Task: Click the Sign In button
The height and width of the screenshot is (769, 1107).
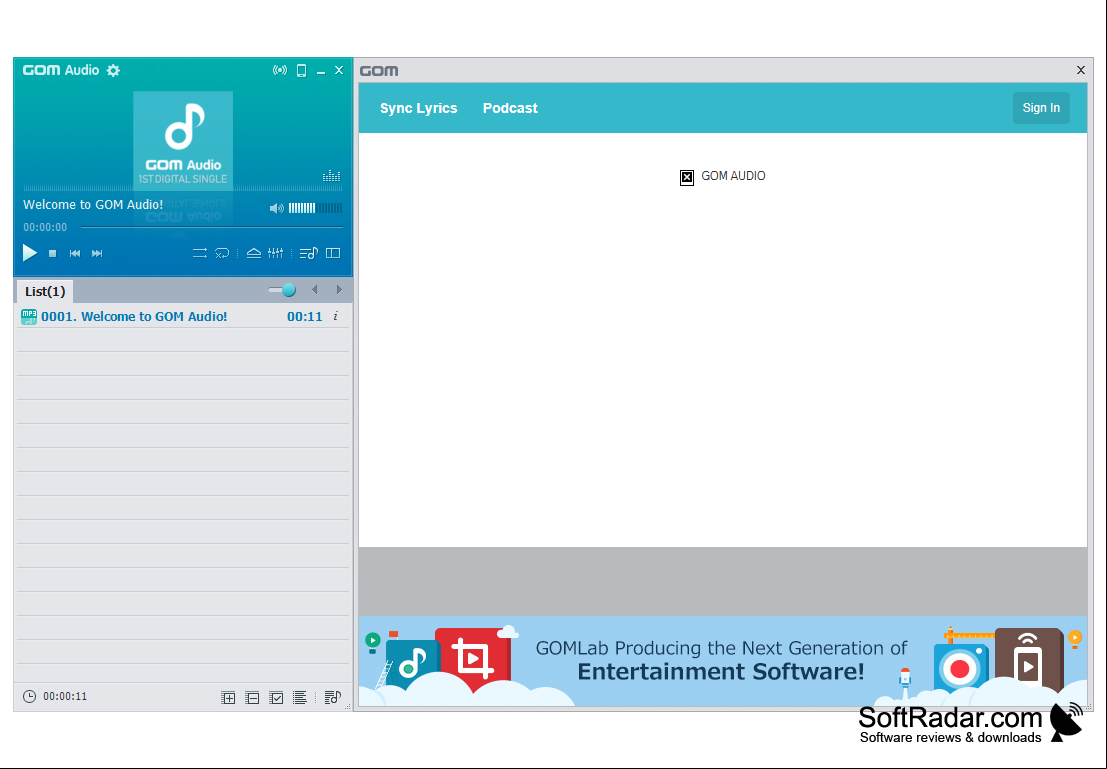Action: tap(1041, 108)
